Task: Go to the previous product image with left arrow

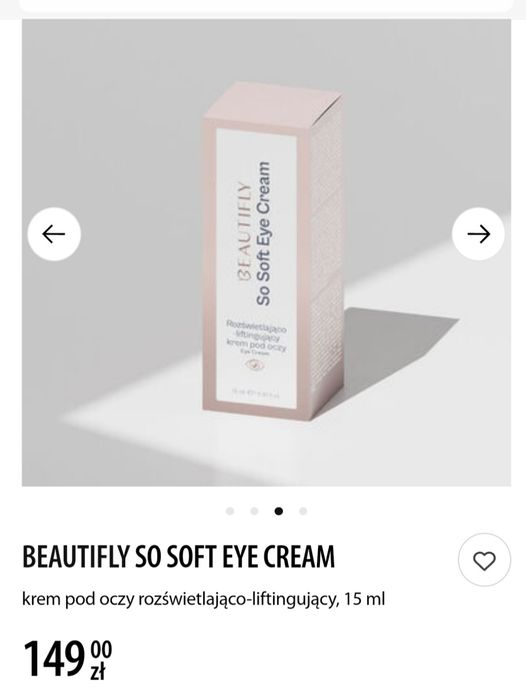Action: point(54,234)
